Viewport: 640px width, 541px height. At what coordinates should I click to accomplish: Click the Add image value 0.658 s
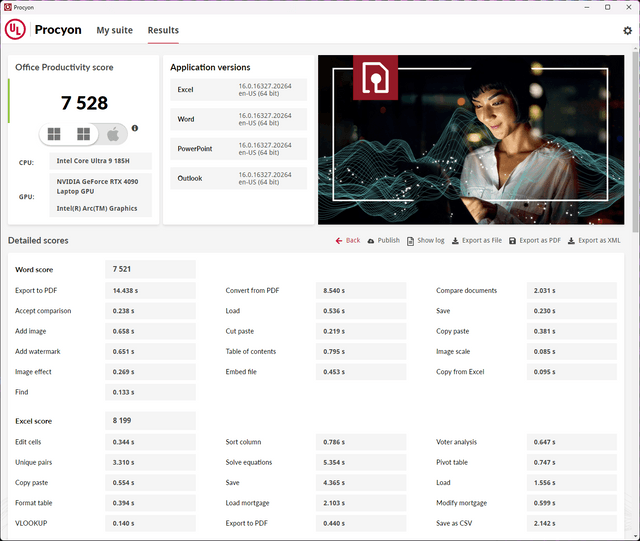(x=150, y=331)
